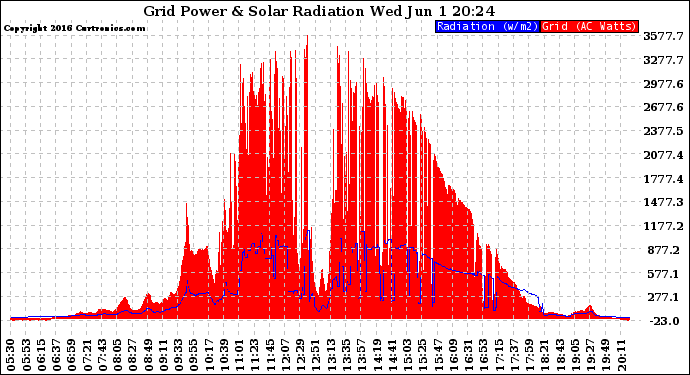The height and width of the screenshot is (375, 690).
Task: Click the x-axis time label 08:27
Action: 133,355
